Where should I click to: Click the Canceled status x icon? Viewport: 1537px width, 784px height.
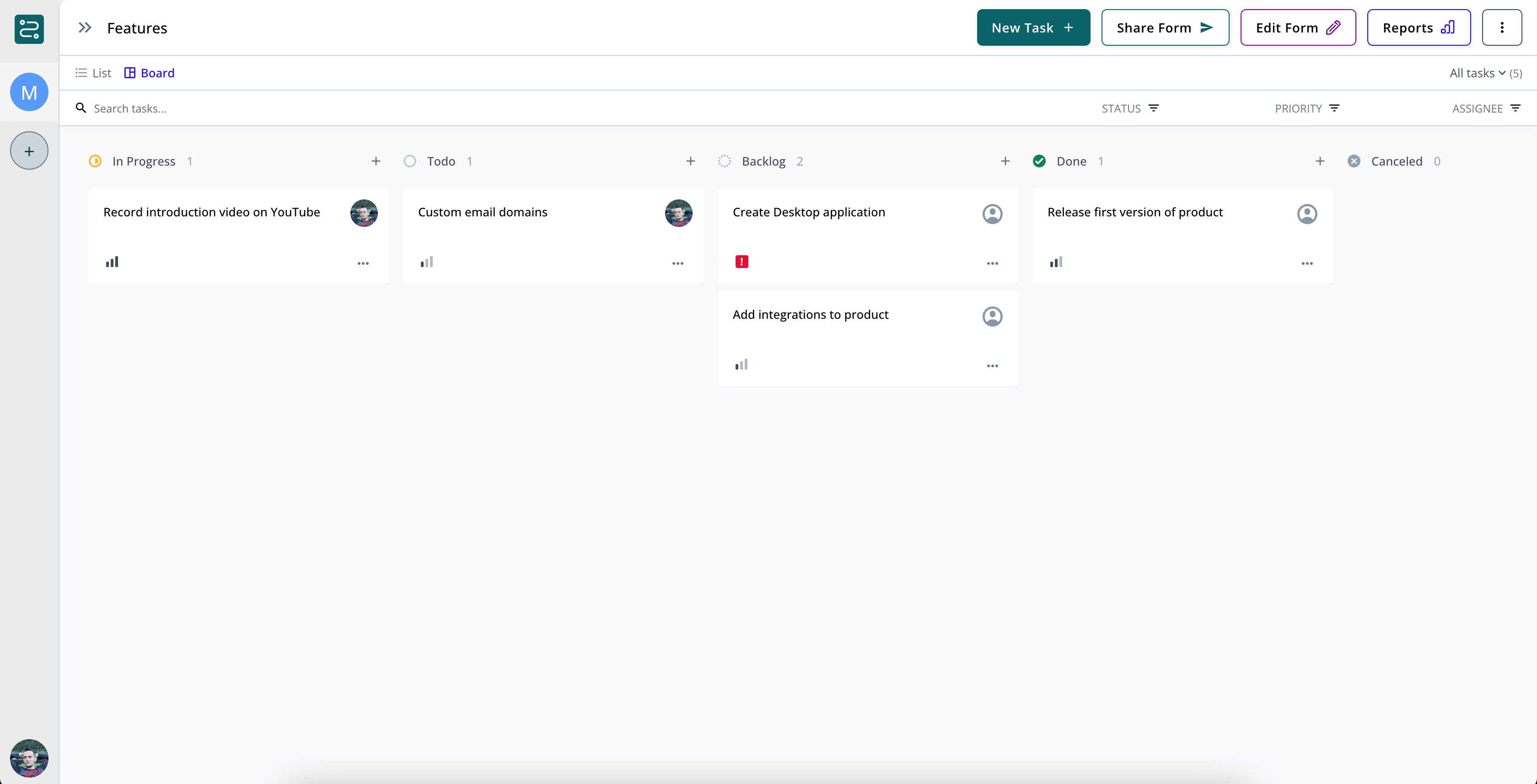pos(1353,161)
